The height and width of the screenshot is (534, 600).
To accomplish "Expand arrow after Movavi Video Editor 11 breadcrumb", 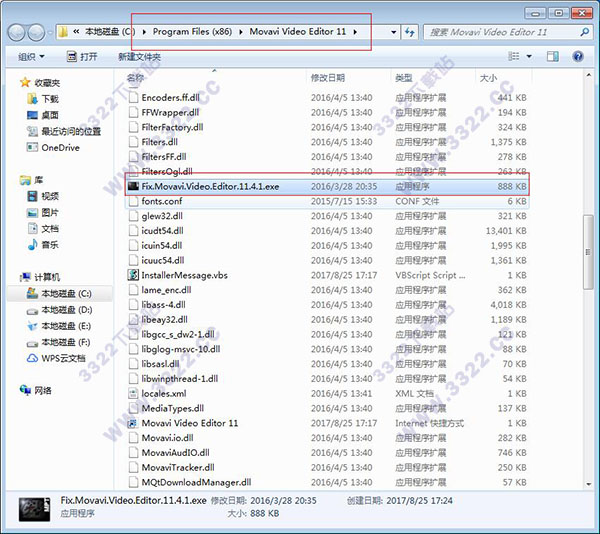I will pos(355,32).
